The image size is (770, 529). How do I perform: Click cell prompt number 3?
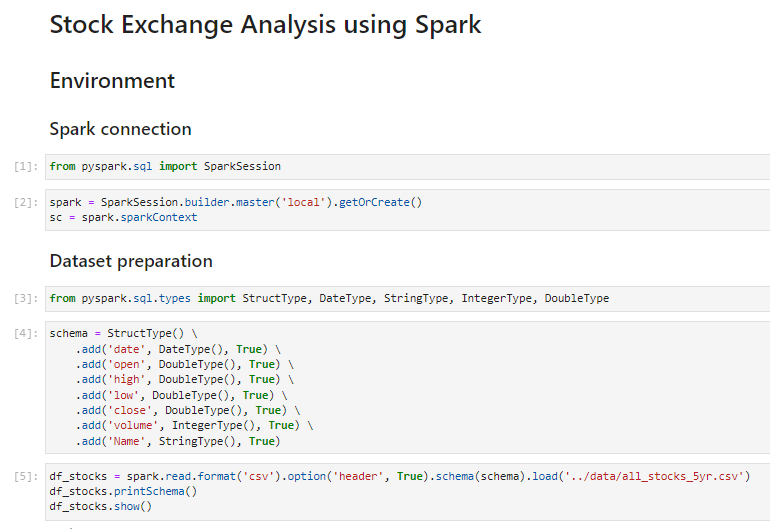coord(26,299)
